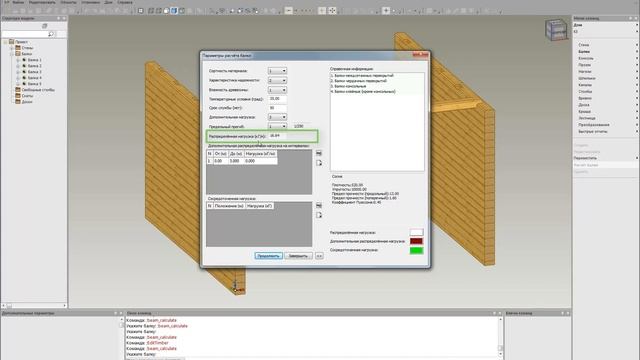The image size is (640, 360).
Task: Expand the walls folder in the tree
Action: tap(12, 48)
